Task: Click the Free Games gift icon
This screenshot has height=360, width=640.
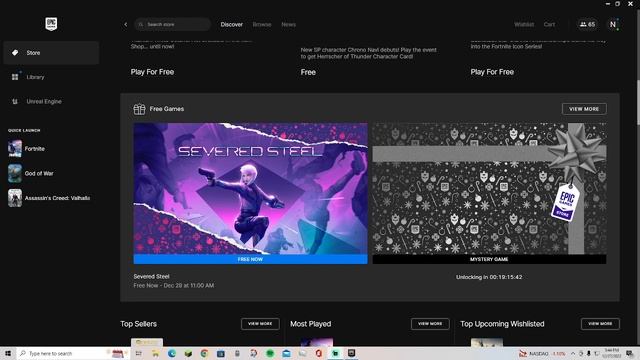Action: click(139, 109)
